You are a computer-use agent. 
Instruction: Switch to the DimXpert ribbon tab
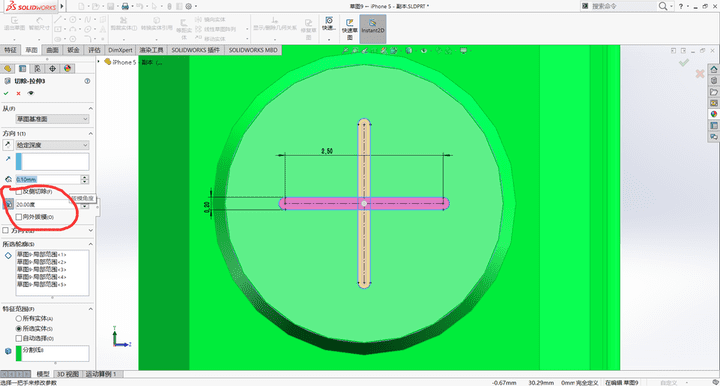pyautogui.click(x=120, y=50)
